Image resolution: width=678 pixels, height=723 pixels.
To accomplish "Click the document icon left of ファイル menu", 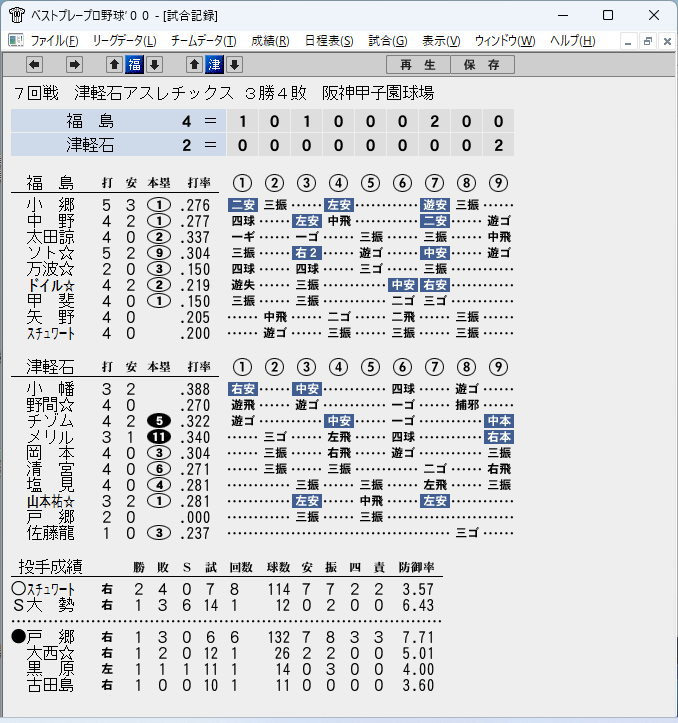I will 16,41.
